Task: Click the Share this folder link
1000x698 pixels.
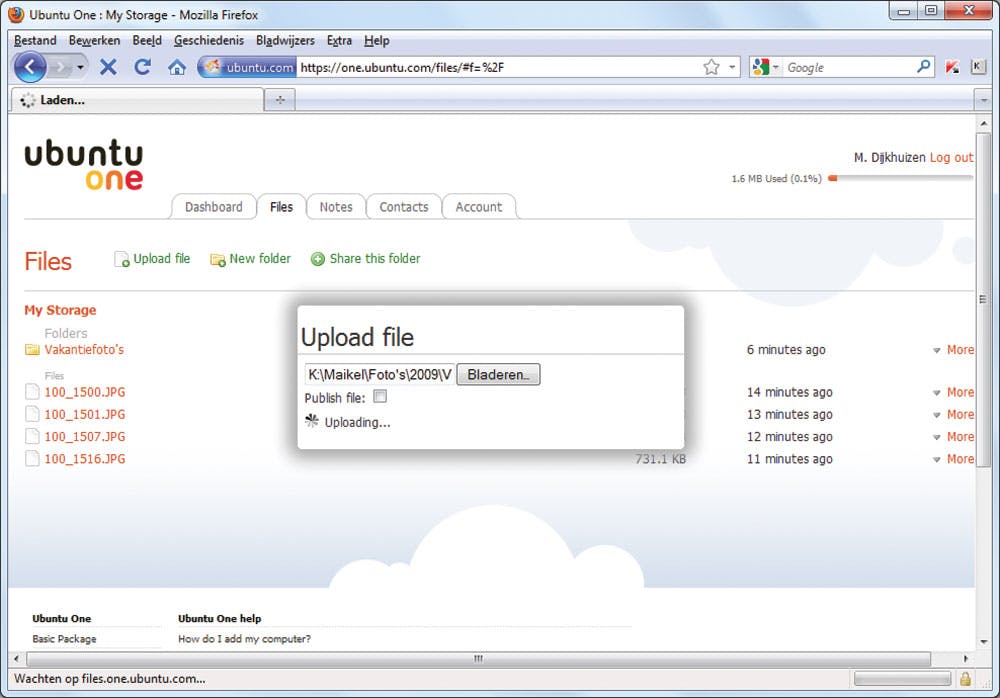Action: 375,258
